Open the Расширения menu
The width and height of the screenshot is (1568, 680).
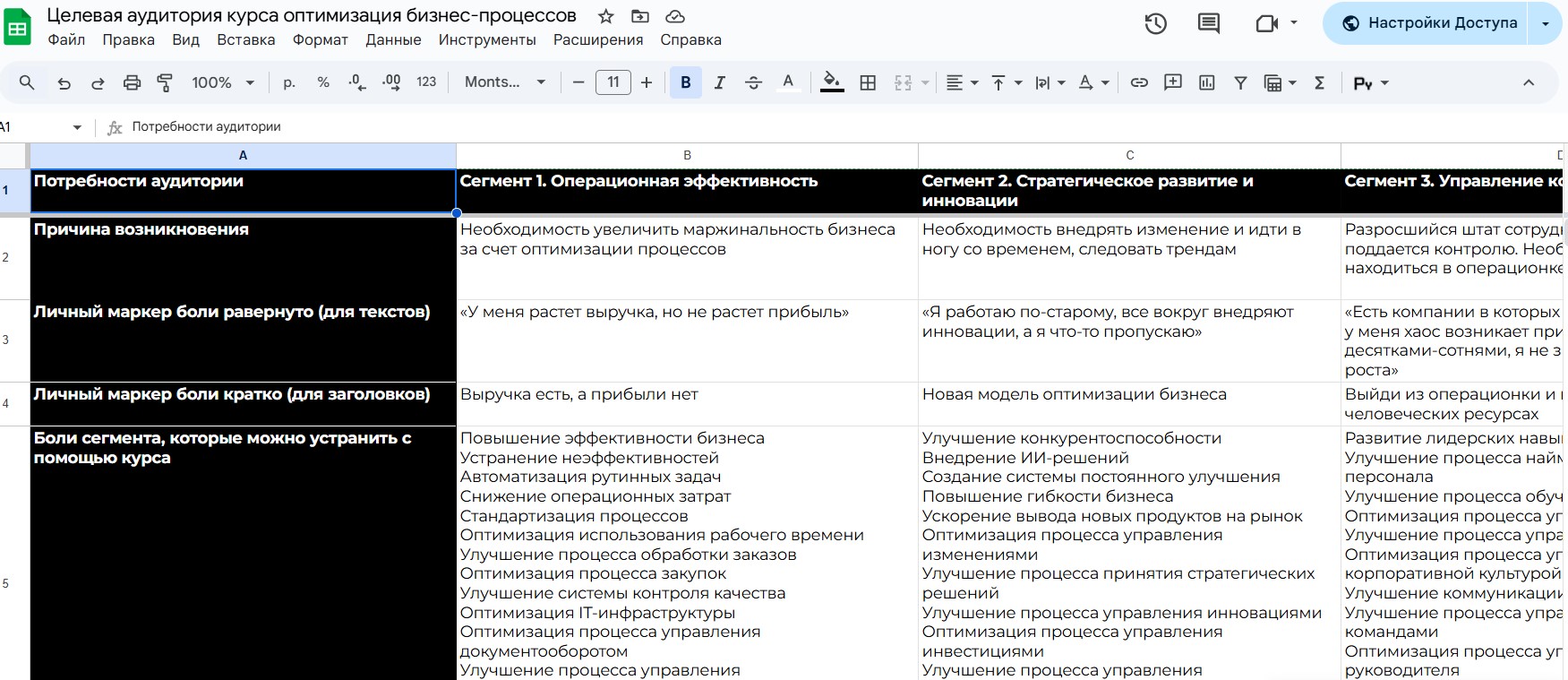[x=598, y=39]
